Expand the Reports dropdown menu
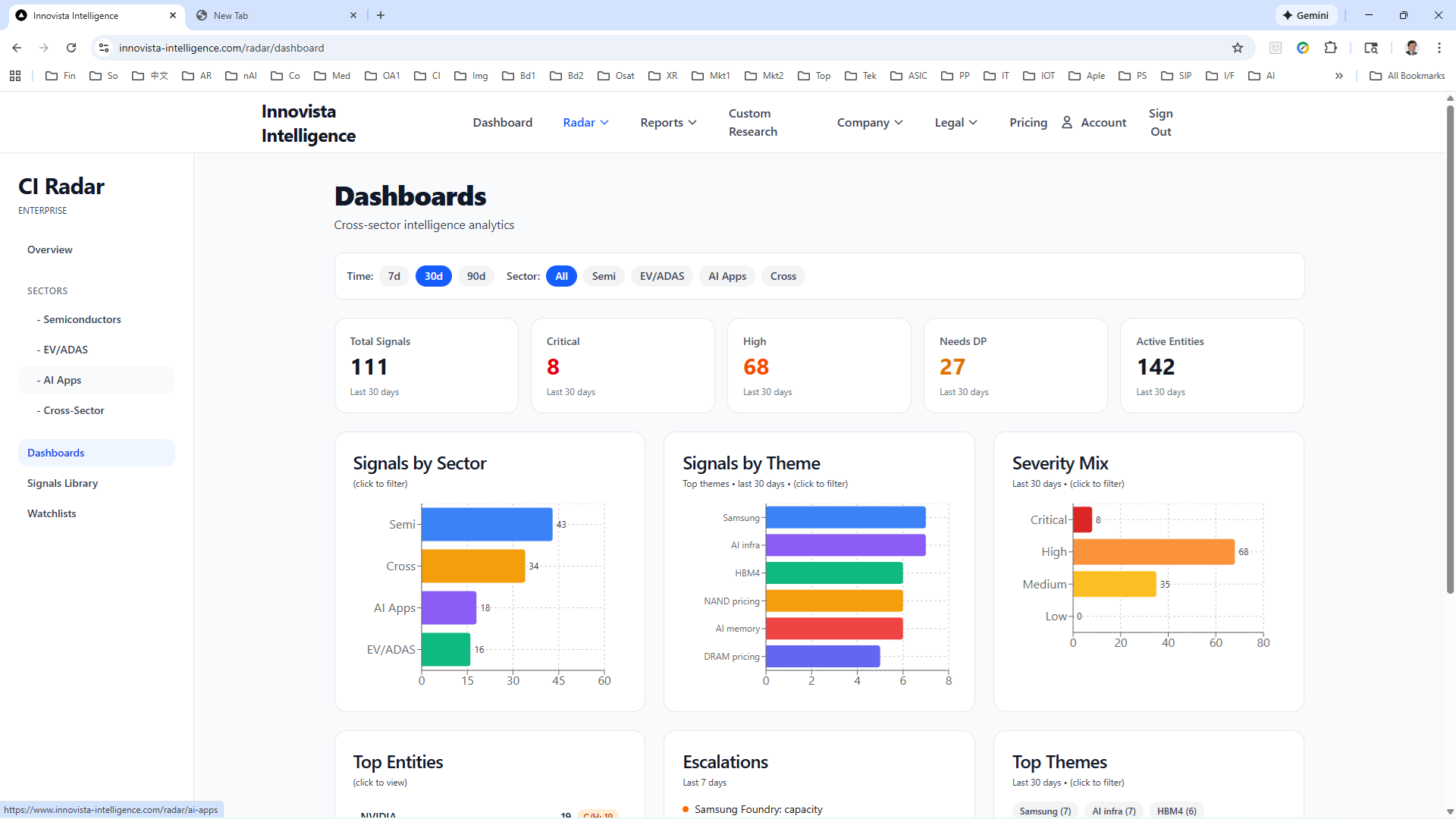1456x819 pixels. [x=667, y=122]
